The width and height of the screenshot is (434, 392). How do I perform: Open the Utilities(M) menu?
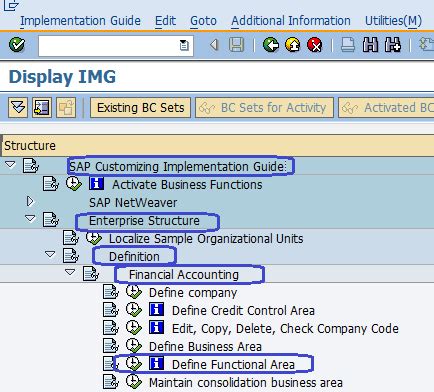click(x=393, y=21)
